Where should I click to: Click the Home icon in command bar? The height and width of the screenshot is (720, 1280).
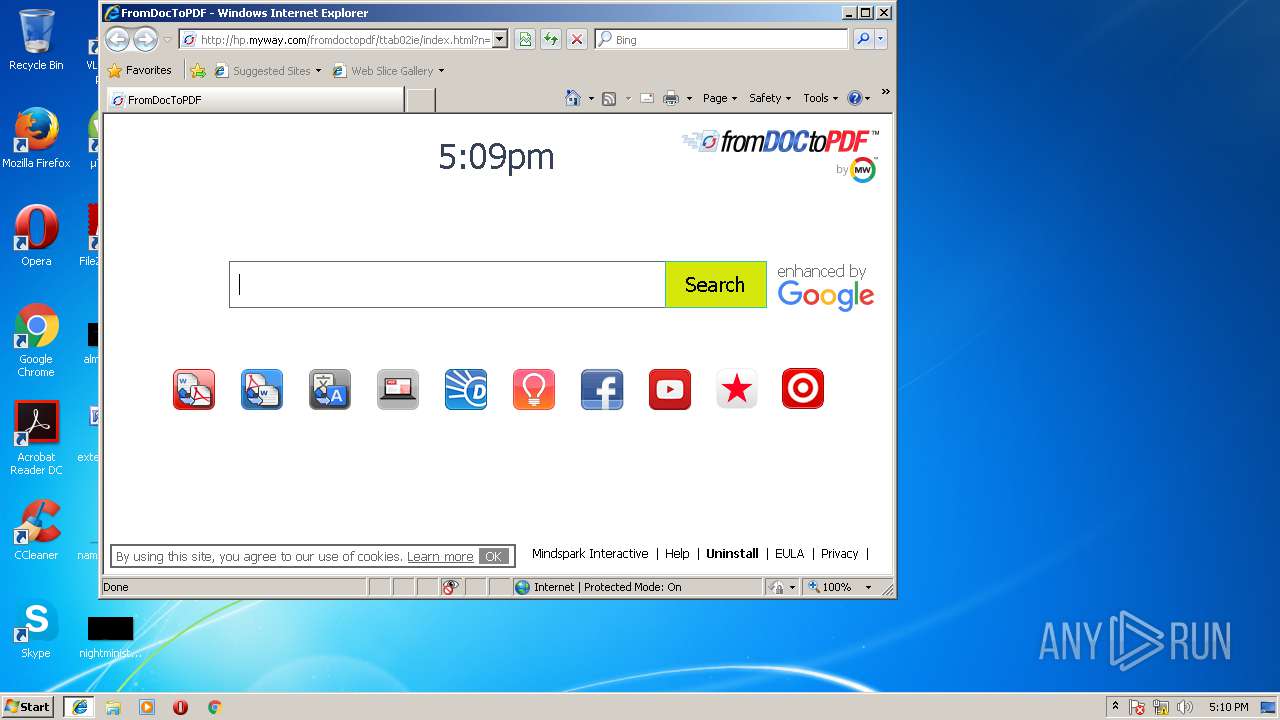(573, 98)
